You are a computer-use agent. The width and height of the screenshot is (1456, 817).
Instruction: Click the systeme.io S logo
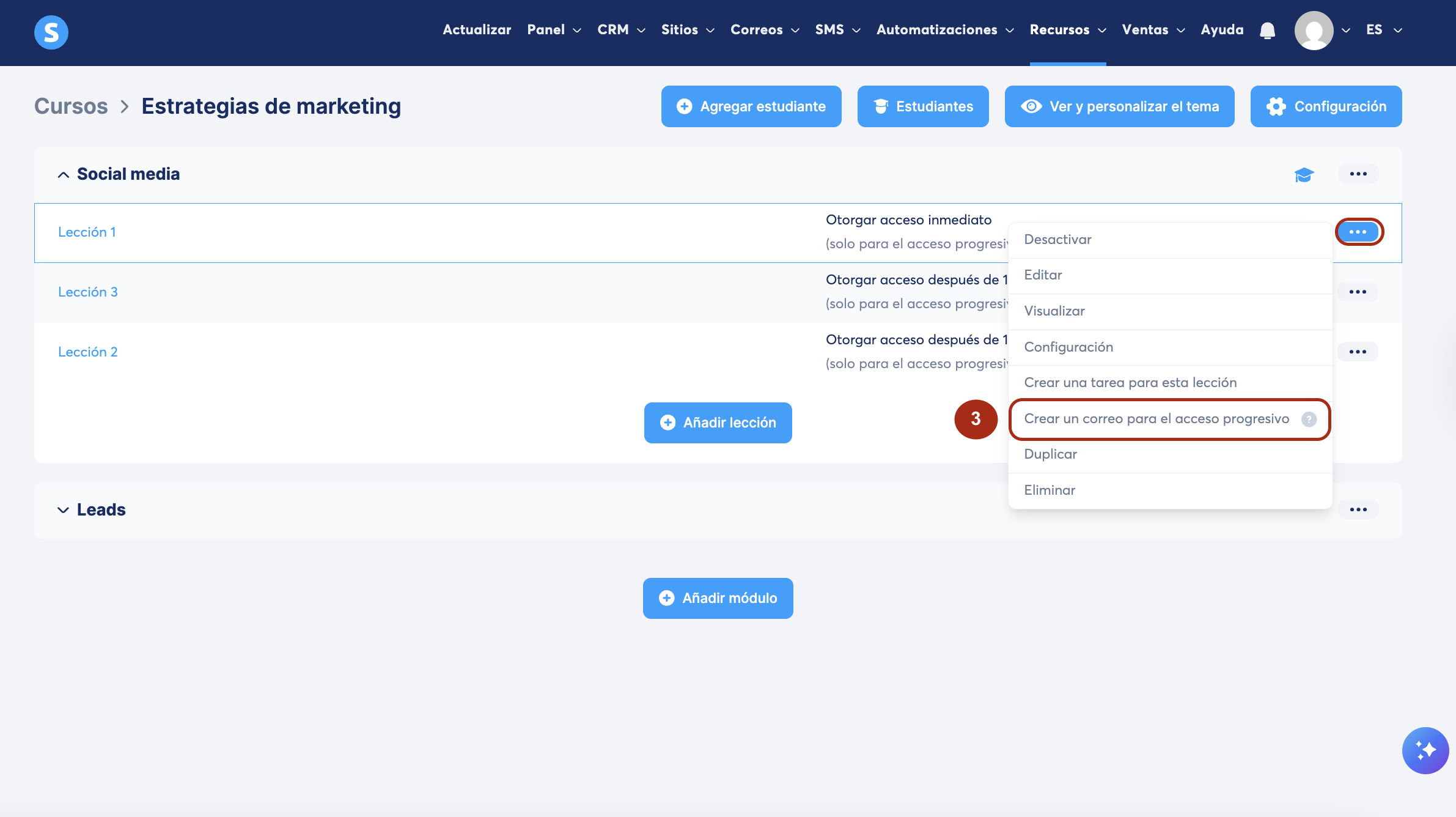click(51, 32)
